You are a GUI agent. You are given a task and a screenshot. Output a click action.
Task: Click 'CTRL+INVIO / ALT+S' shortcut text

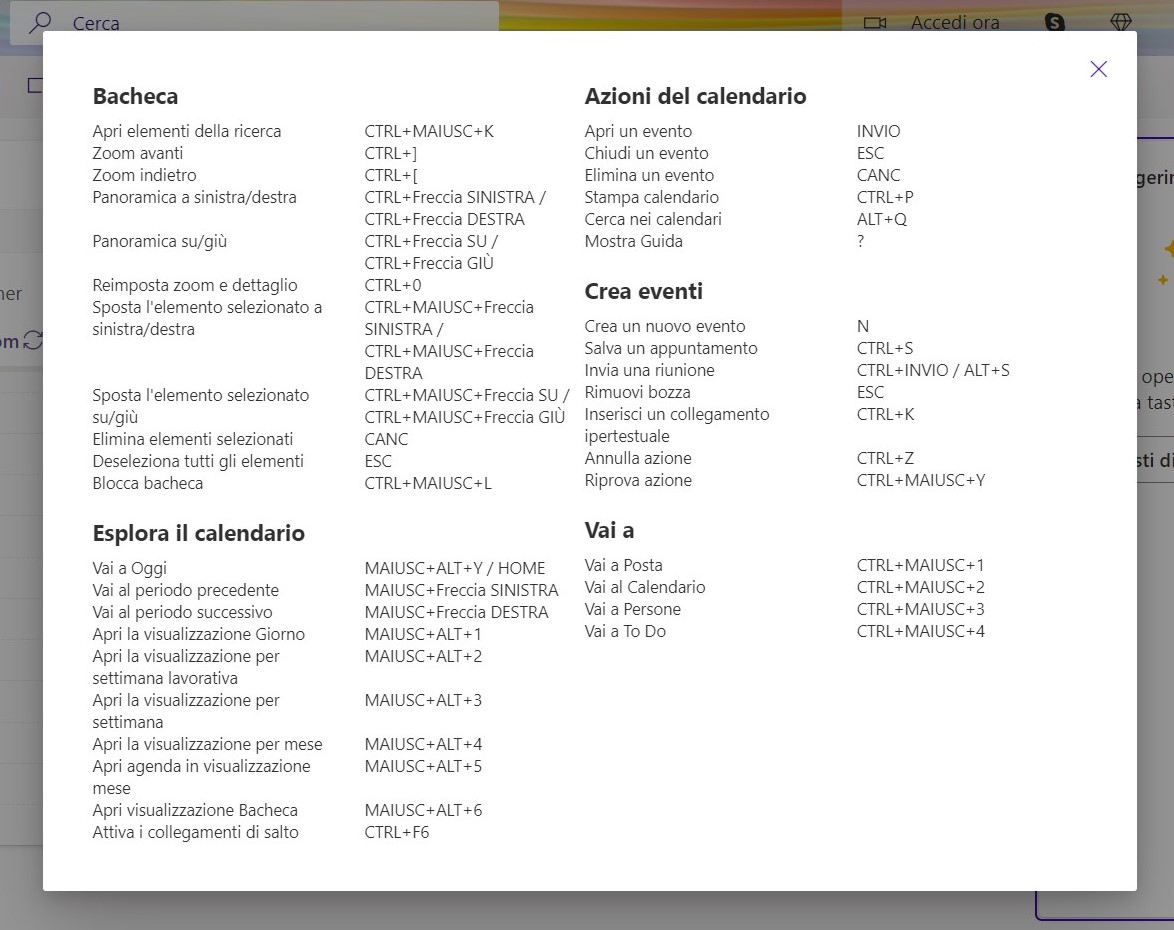(933, 370)
